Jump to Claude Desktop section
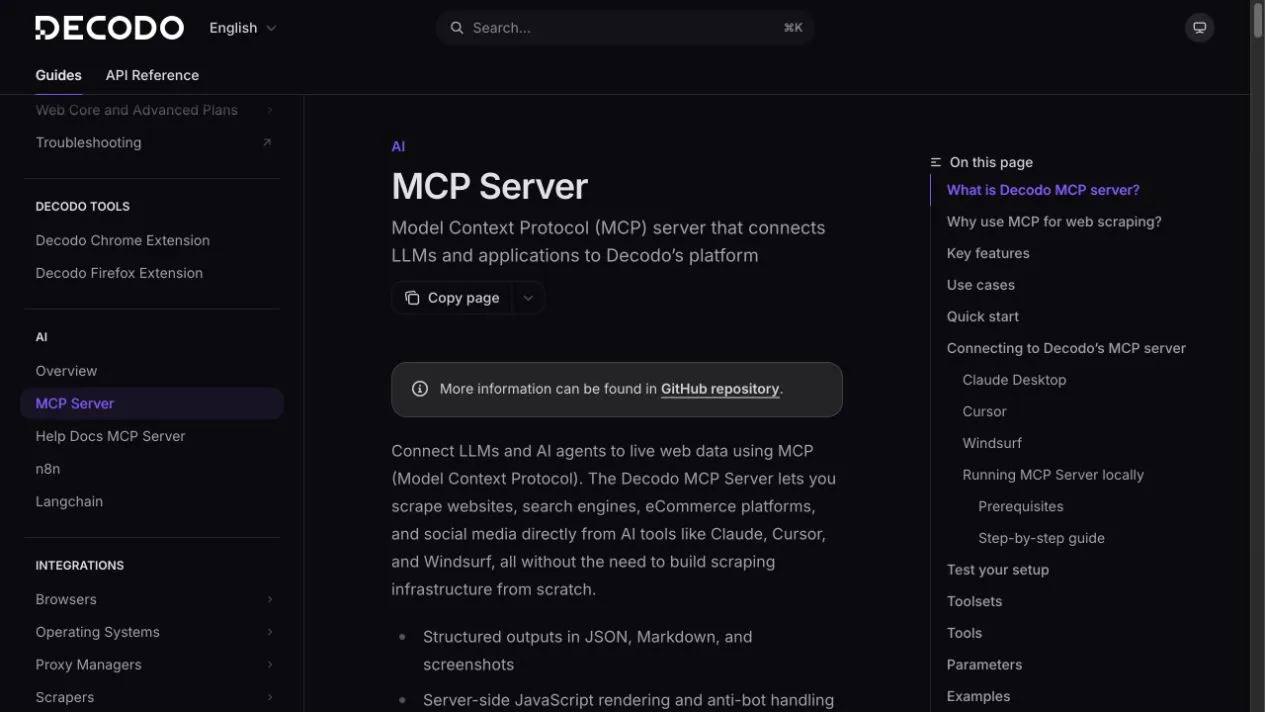The height and width of the screenshot is (712, 1265). pos(1014,380)
